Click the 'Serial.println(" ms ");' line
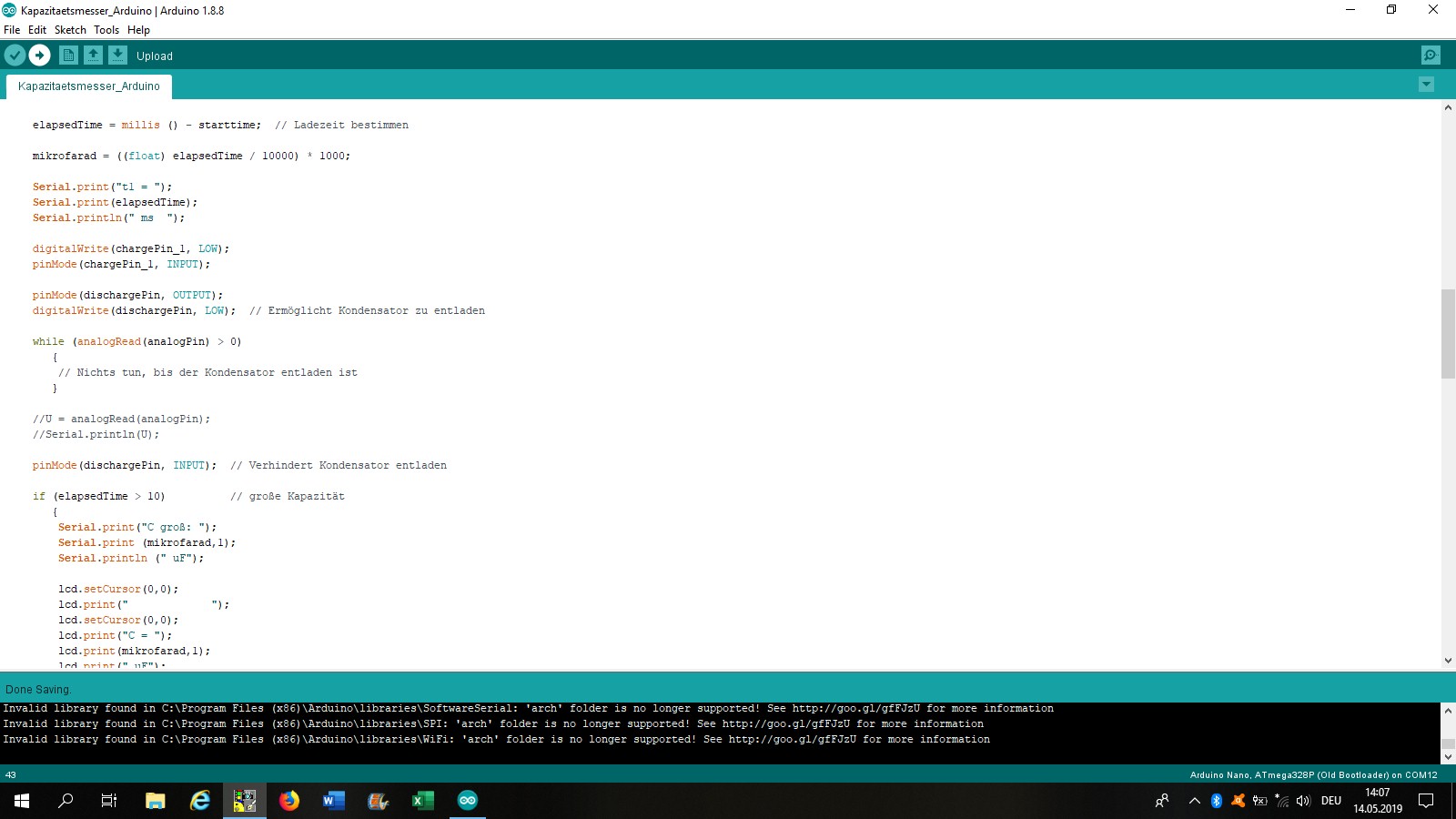Image resolution: width=1456 pixels, height=819 pixels. [x=108, y=218]
